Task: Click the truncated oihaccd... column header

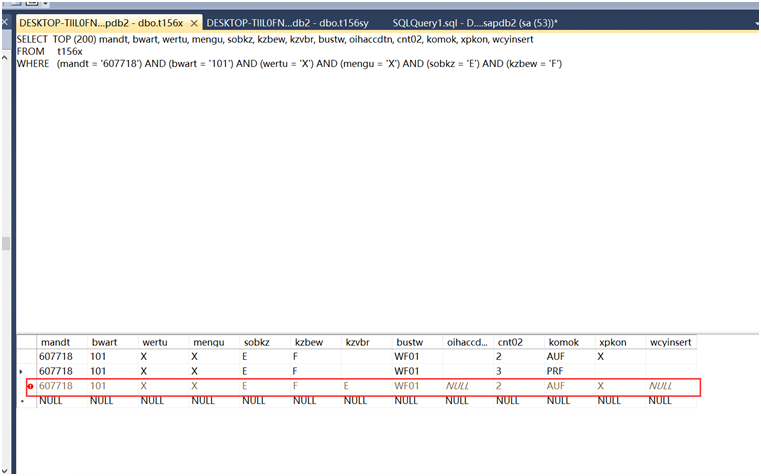Action: click(468, 342)
